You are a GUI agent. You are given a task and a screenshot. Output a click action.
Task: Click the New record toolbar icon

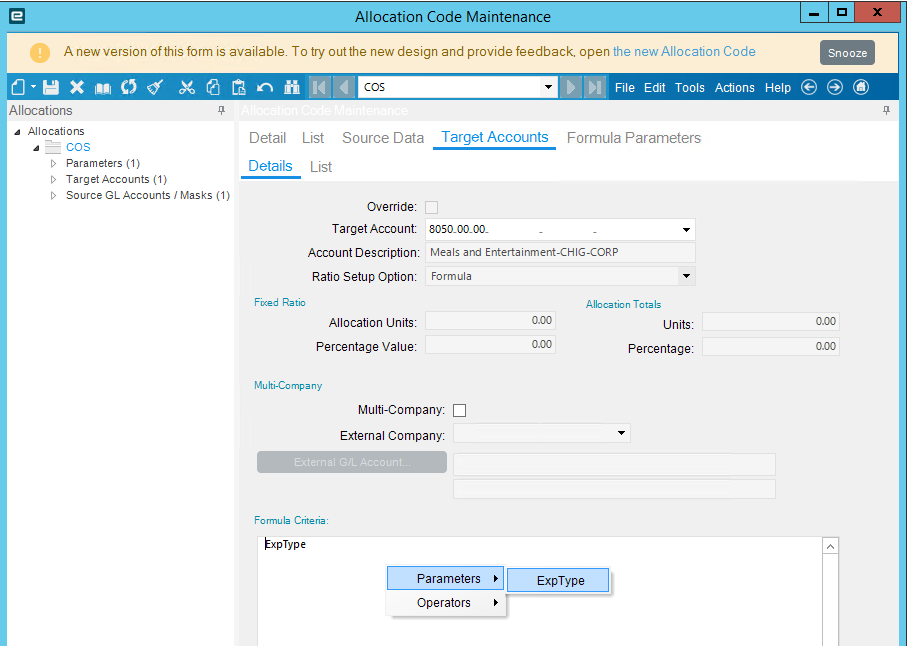(x=18, y=87)
